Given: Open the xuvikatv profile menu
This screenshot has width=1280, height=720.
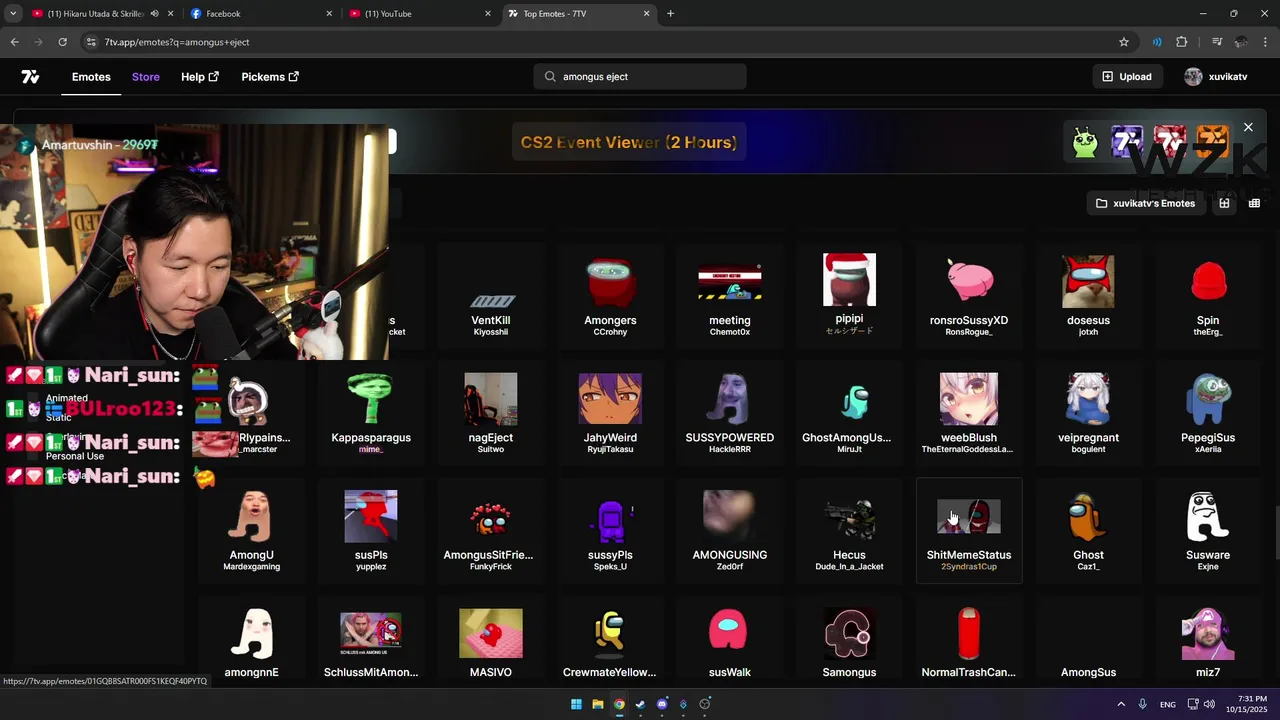Looking at the screenshot, I should click(1216, 77).
